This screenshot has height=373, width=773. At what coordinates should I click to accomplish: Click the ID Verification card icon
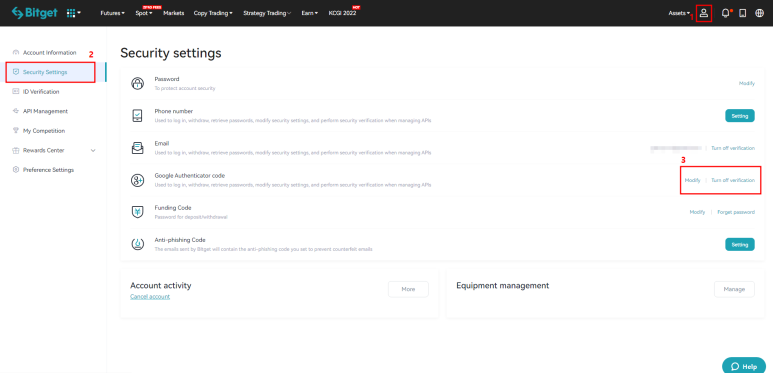pos(16,92)
